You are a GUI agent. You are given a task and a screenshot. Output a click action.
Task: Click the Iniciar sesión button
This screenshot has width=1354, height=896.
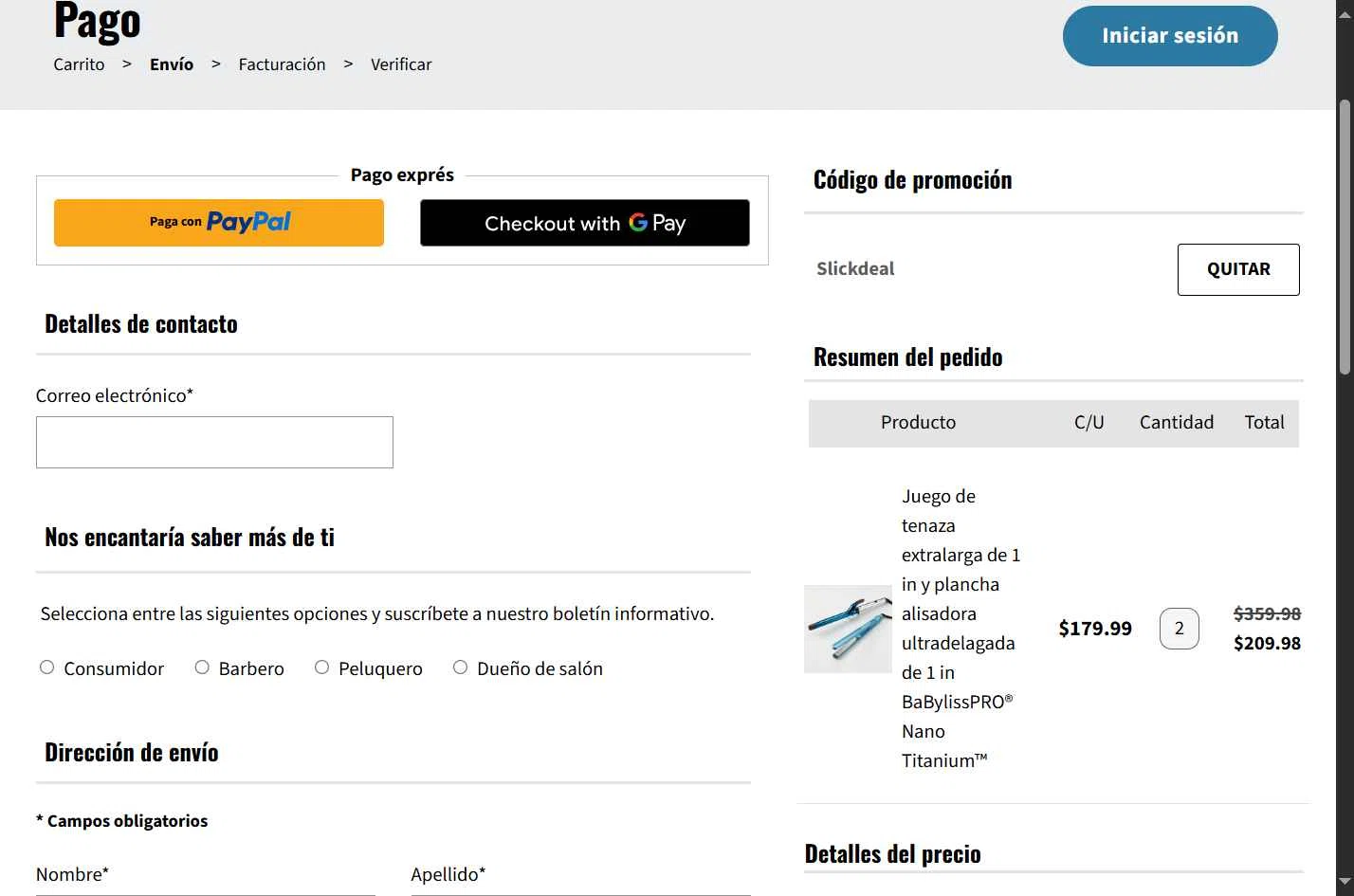click(1170, 36)
